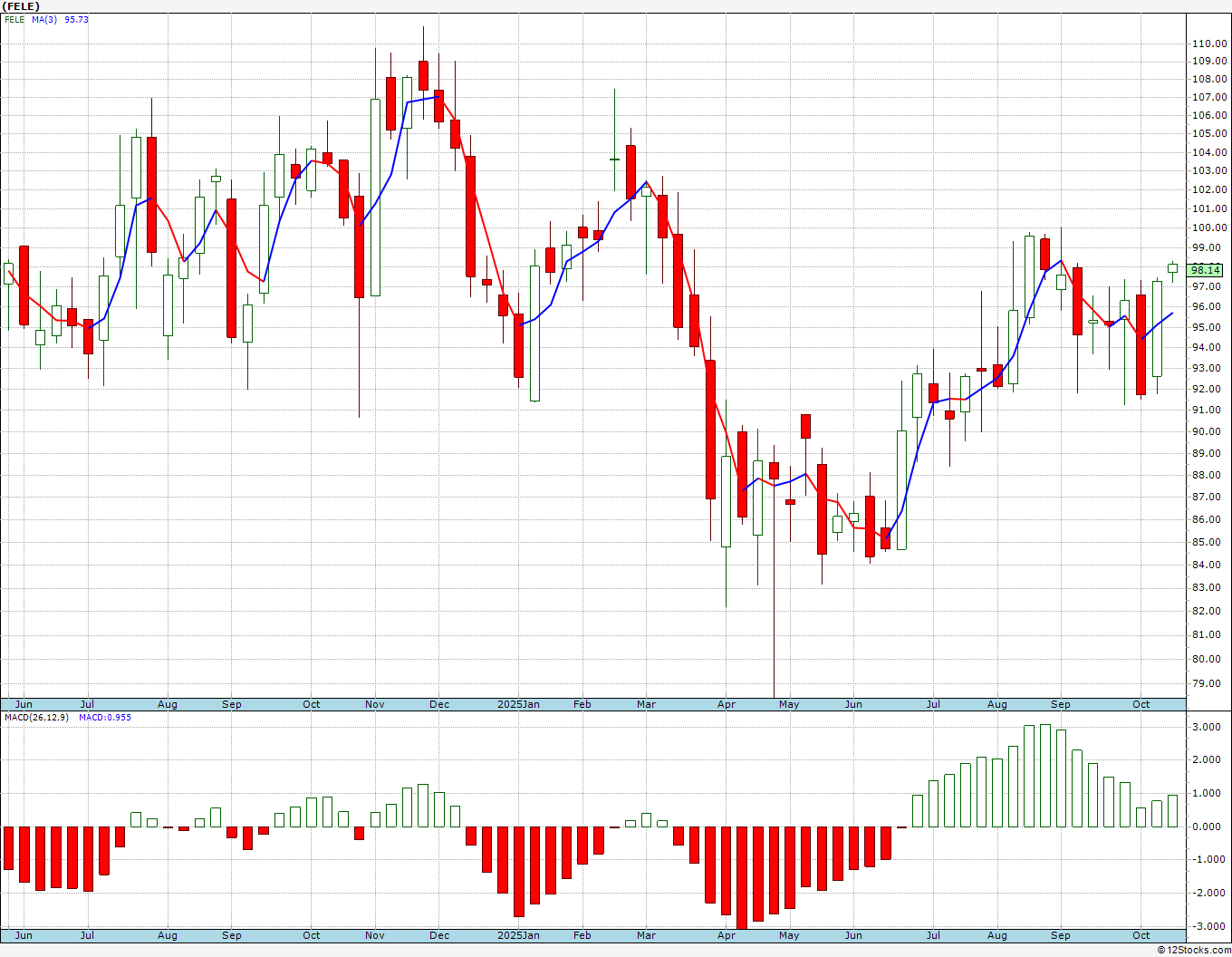
Task: Click the 105.00 price axis label
Action: point(1209,133)
